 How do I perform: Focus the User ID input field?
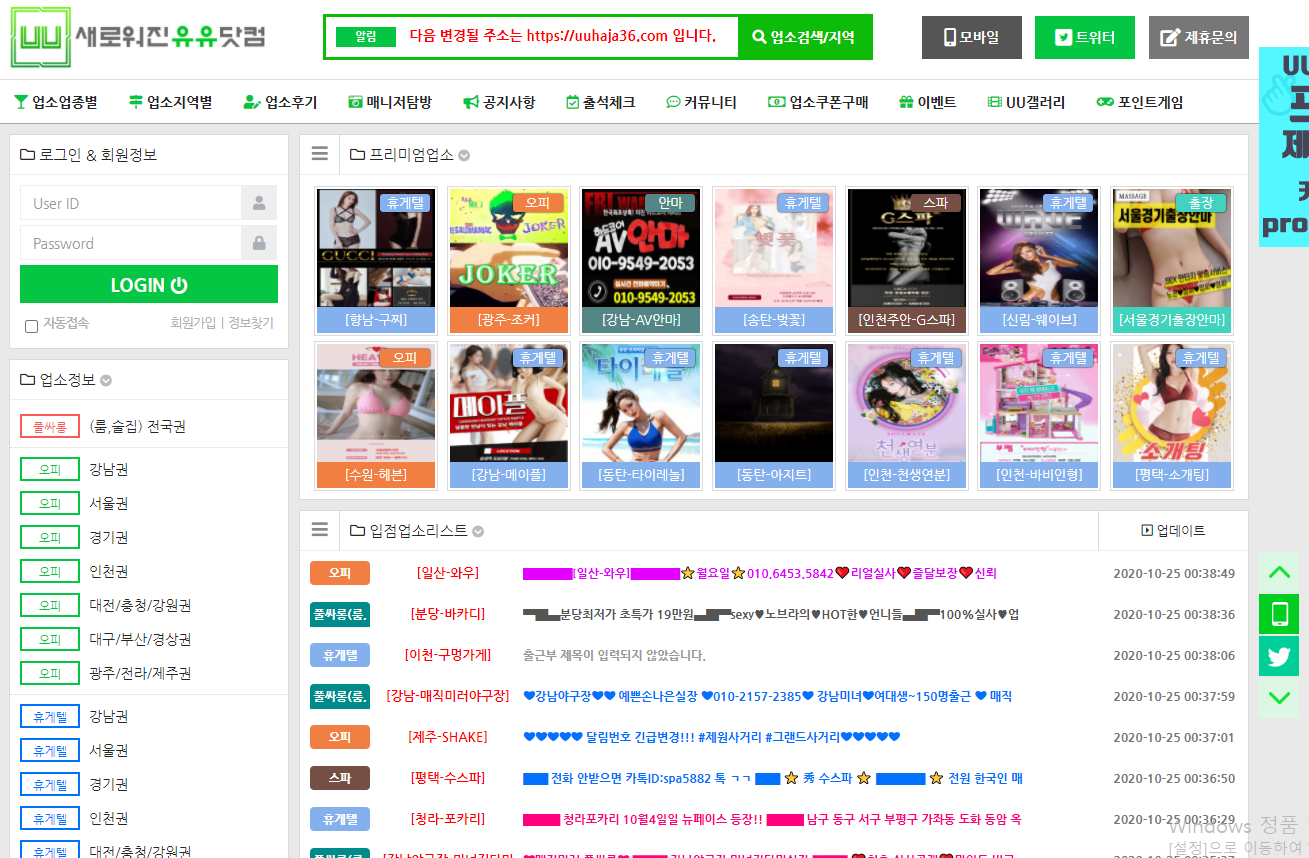tap(130, 203)
